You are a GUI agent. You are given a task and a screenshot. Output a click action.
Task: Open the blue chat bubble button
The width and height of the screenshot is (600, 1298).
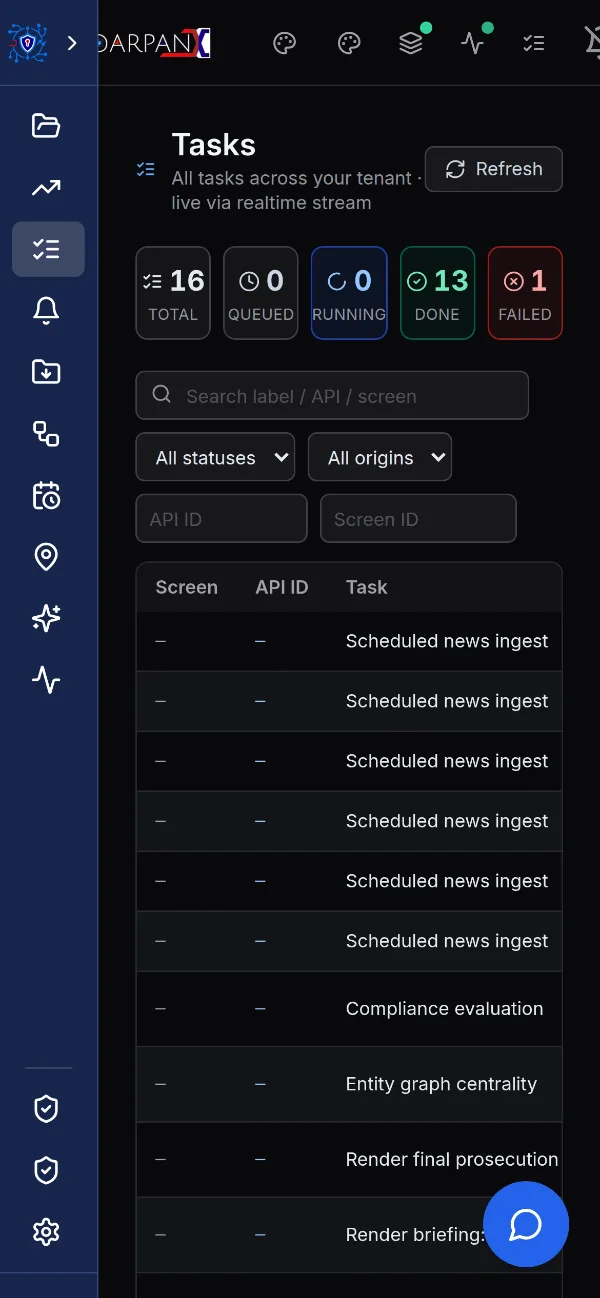(526, 1224)
